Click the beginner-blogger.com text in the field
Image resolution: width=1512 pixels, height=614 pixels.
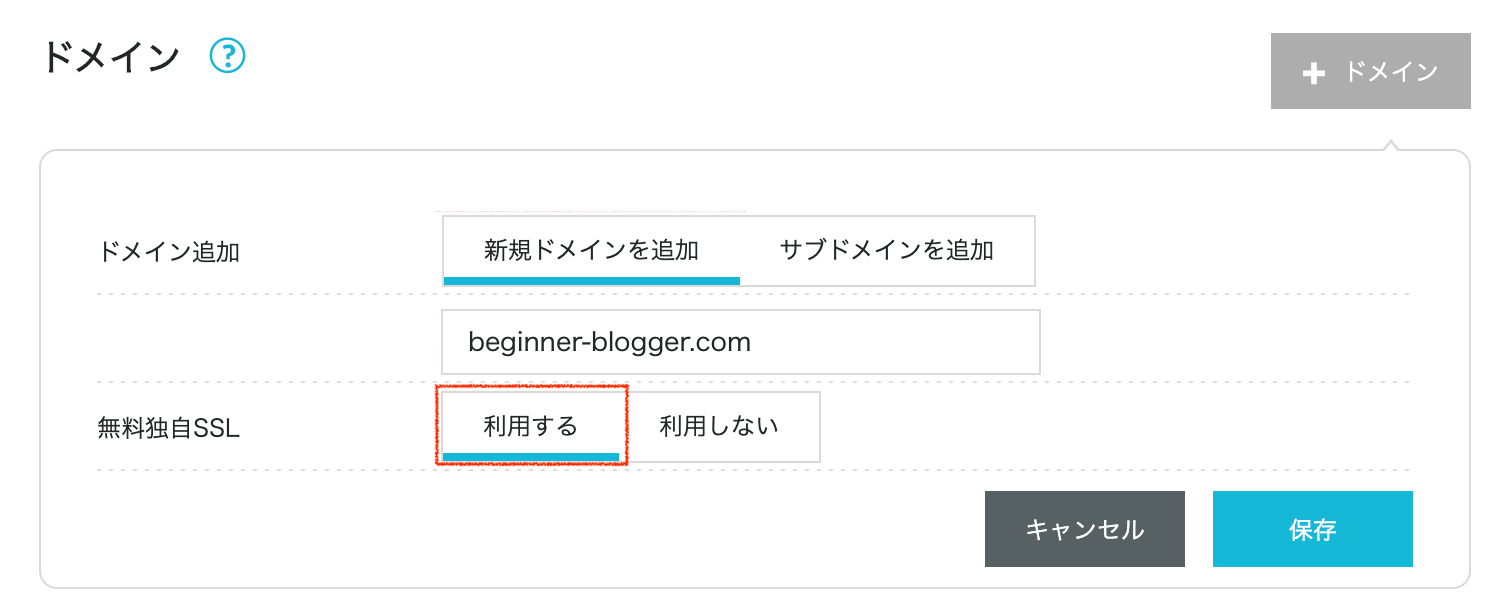click(609, 343)
